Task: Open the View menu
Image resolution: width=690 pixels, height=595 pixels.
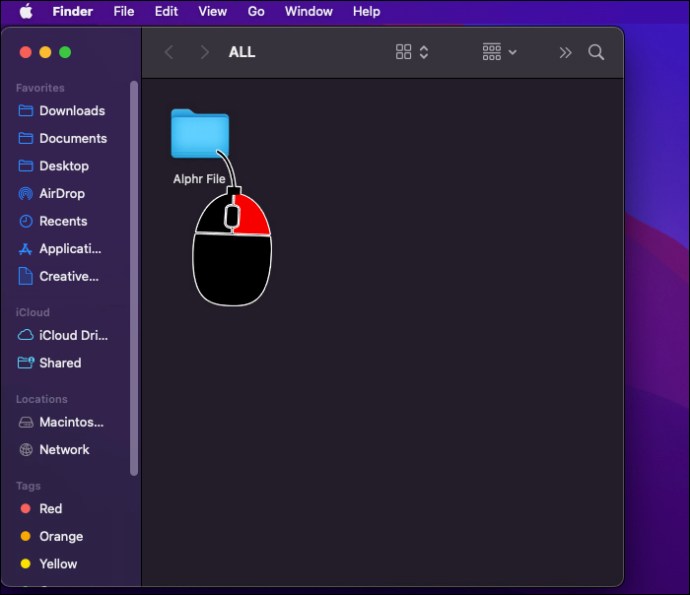Action: (213, 11)
